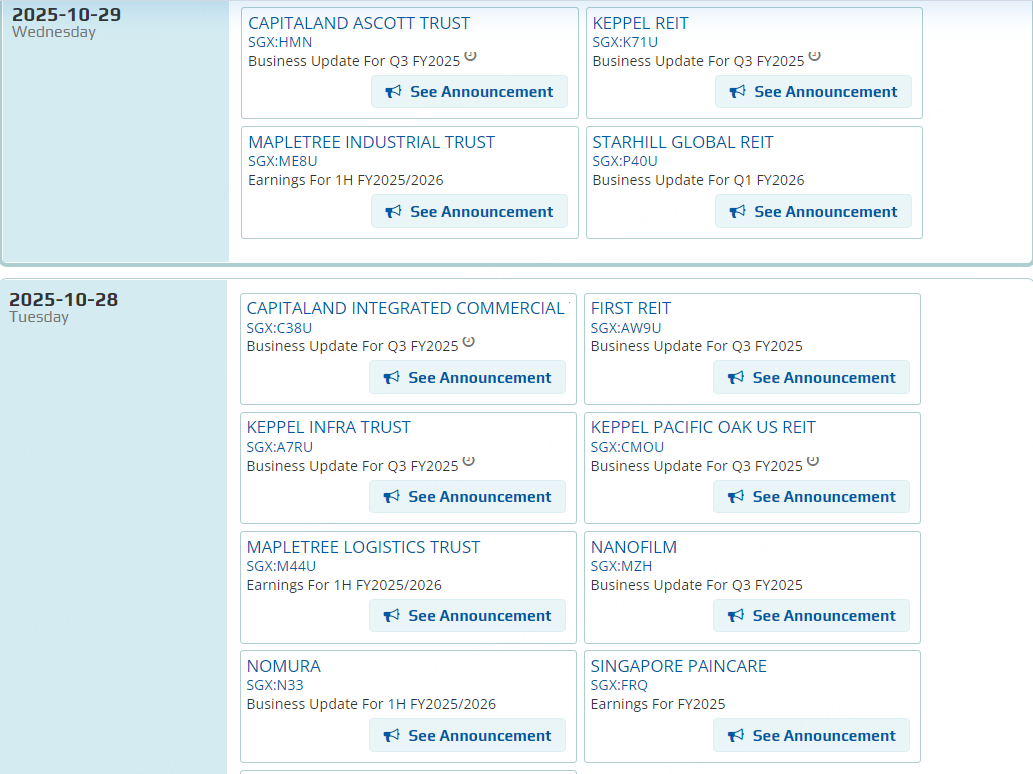Click the megaphone icon in CapitaLand Ascott Trust card
Image resolution: width=1033 pixels, height=774 pixels.
(x=393, y=92)
